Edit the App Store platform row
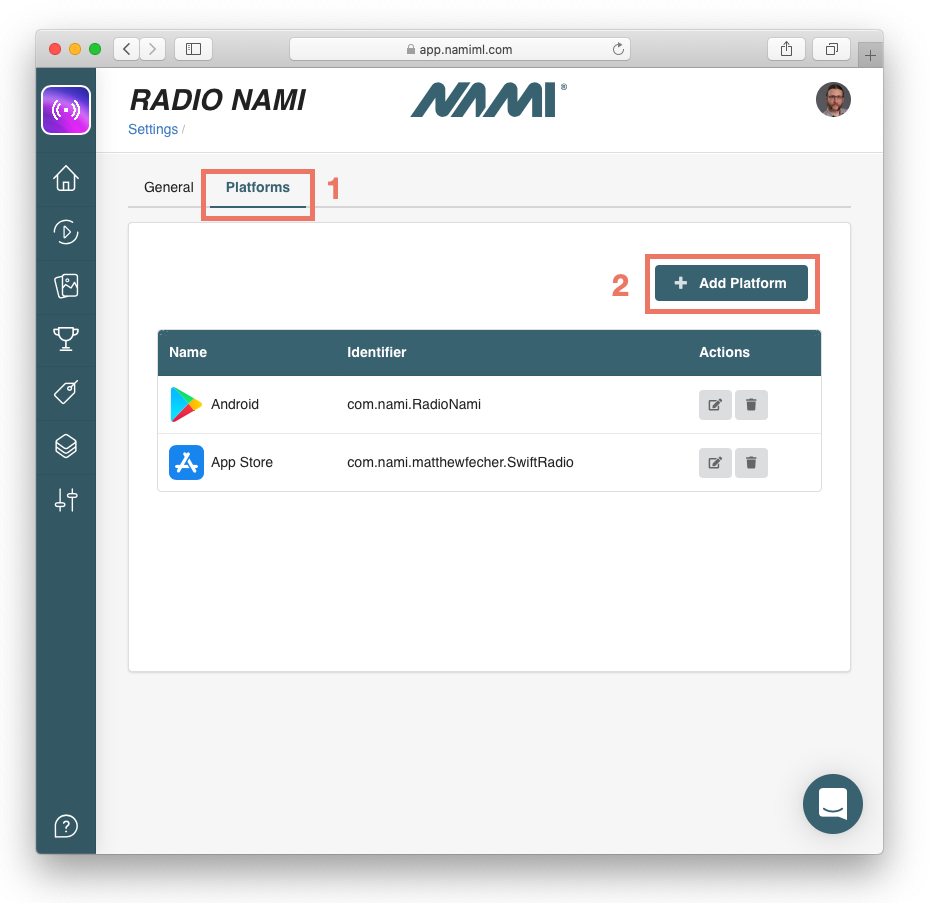This screenshot has height=903, width=930. (x=715, y=463)
